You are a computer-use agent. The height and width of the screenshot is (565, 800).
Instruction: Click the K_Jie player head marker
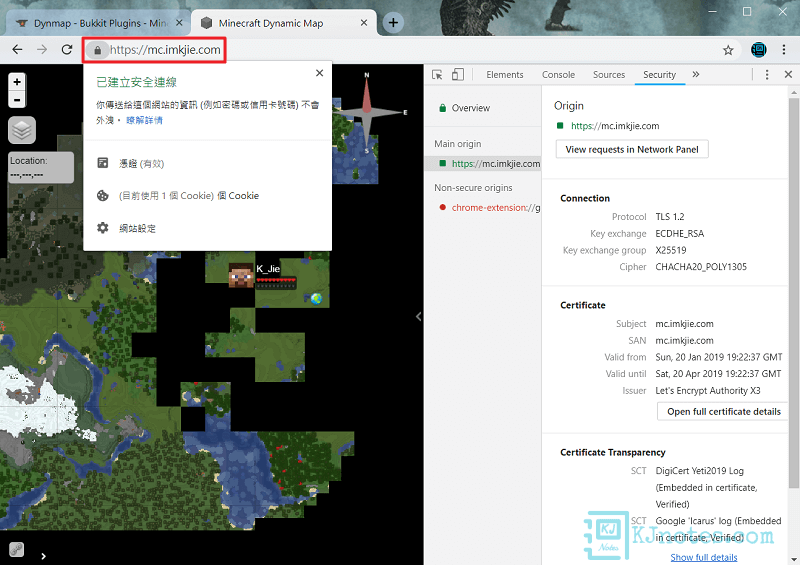(x=241, y=276)
